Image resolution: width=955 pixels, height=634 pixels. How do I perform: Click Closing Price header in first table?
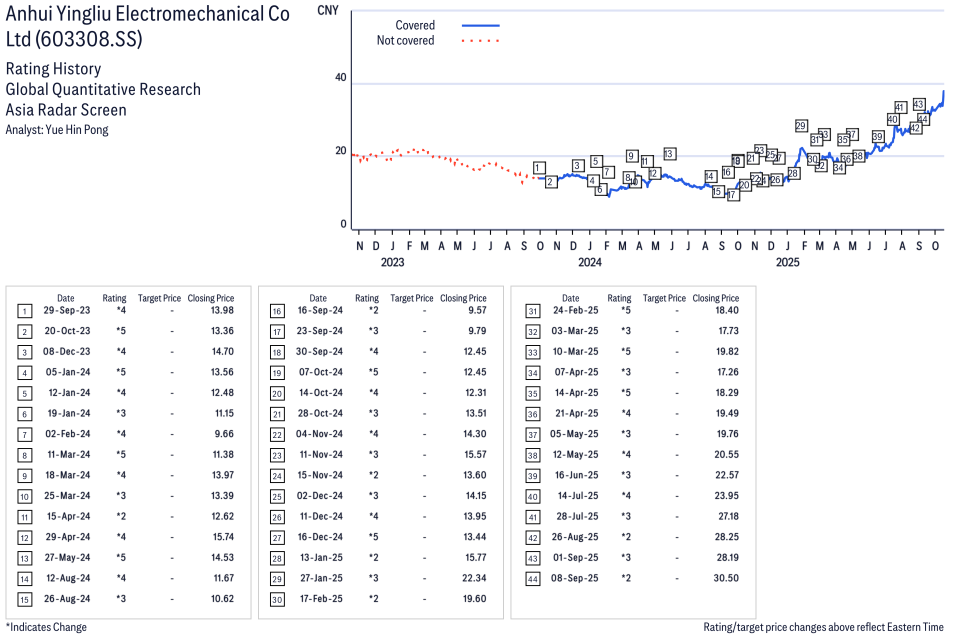[211, 298]
